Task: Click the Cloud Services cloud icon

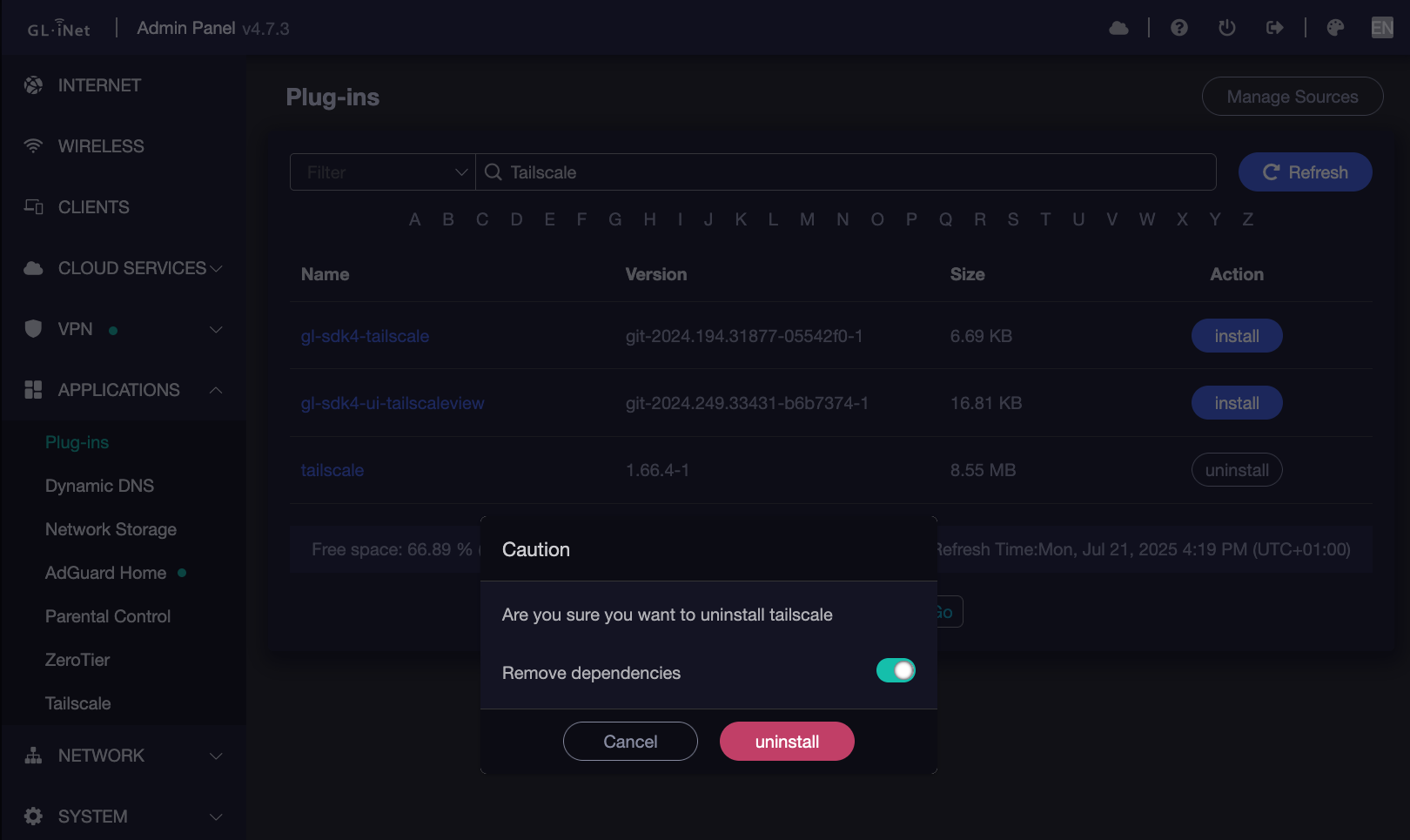Action: (33, 268)
